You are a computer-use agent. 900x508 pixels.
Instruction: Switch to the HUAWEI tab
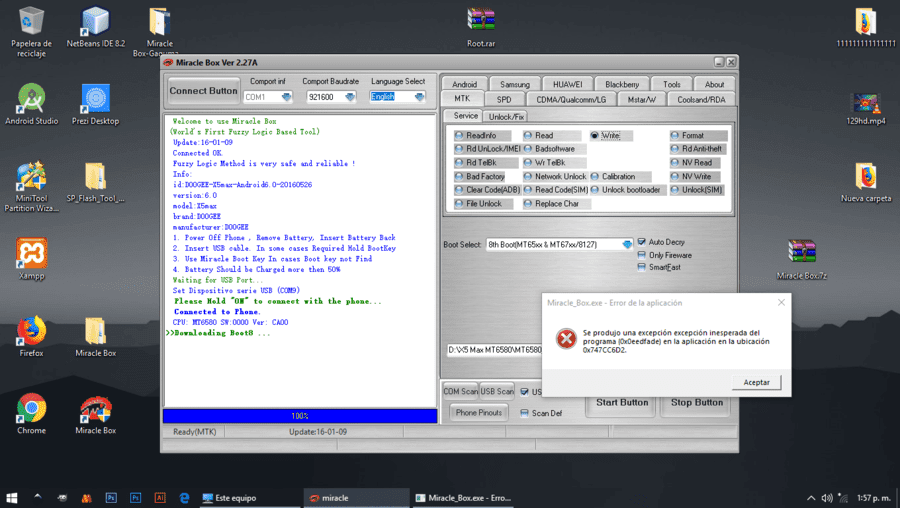[x=567, y=84]
